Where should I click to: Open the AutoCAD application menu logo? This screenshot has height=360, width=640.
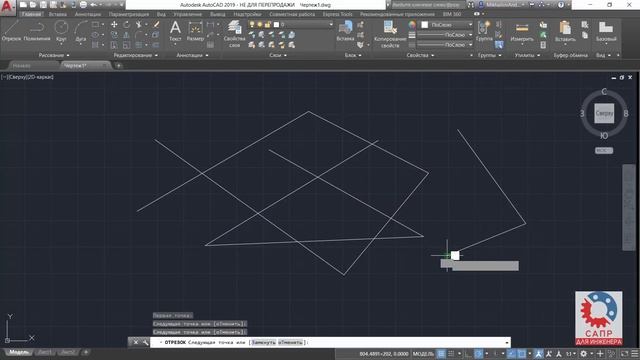7,7
